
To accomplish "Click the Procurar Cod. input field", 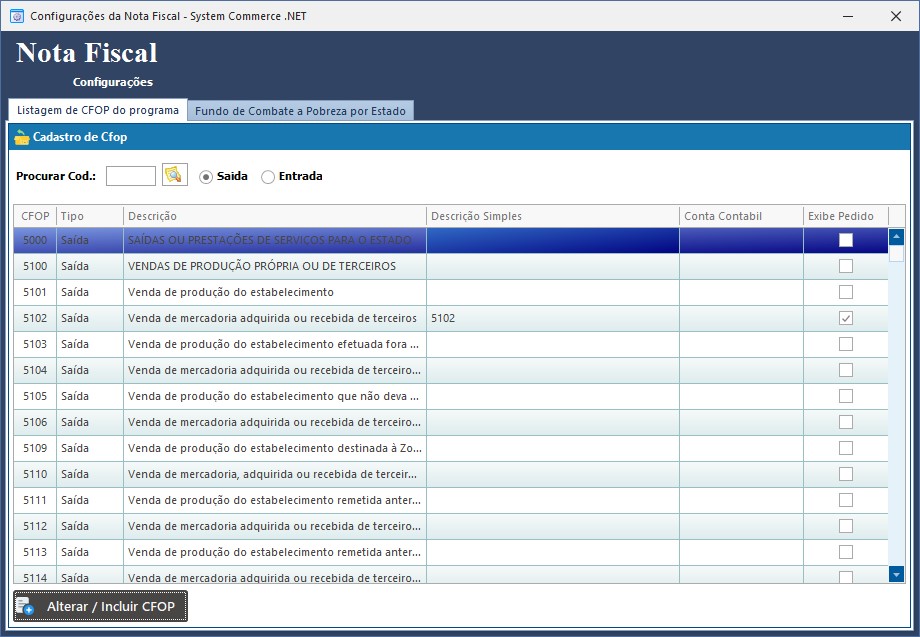I will [131, 175].
